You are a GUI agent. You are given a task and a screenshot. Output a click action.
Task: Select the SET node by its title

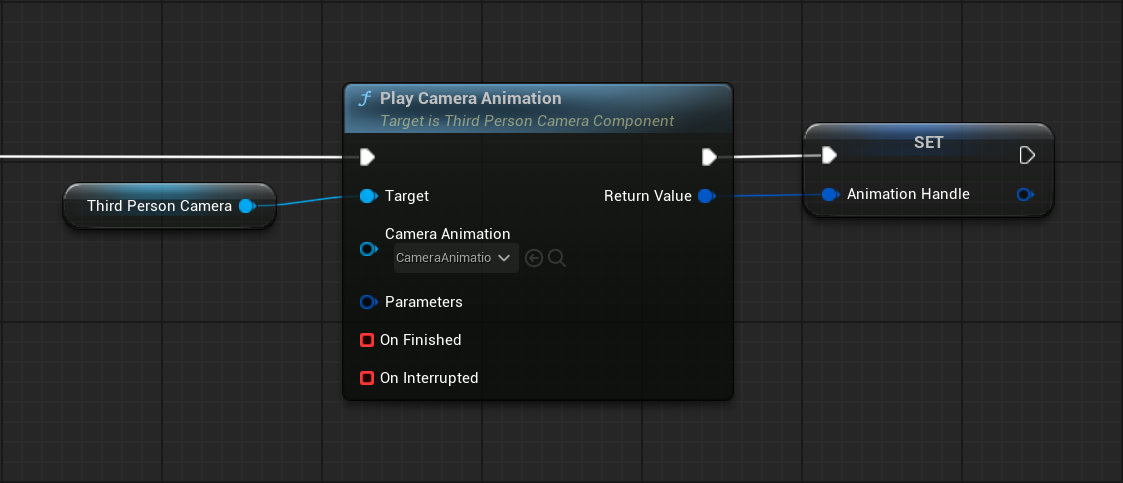[928, 142]
